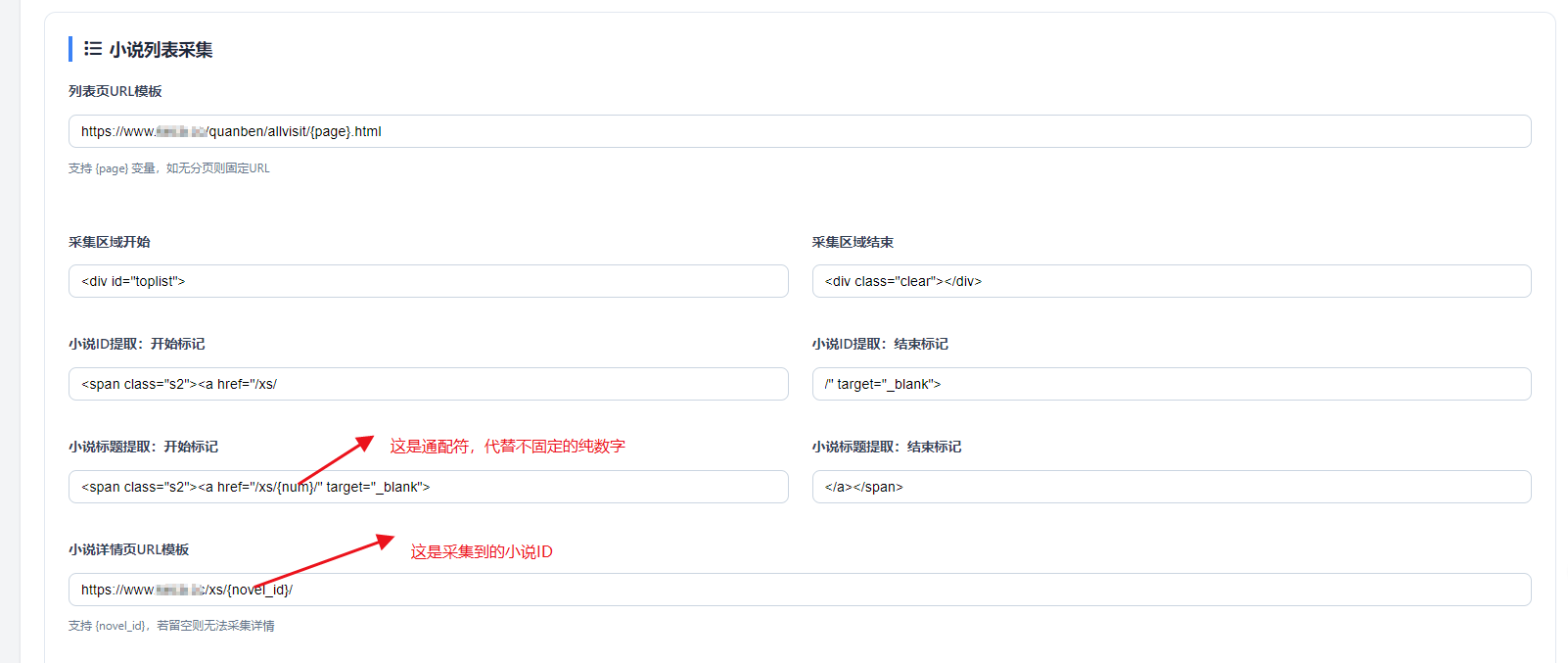1568x663 pixels.
Task: Focus the 列表页URL模板 input field
Action: tap(800, 131)
